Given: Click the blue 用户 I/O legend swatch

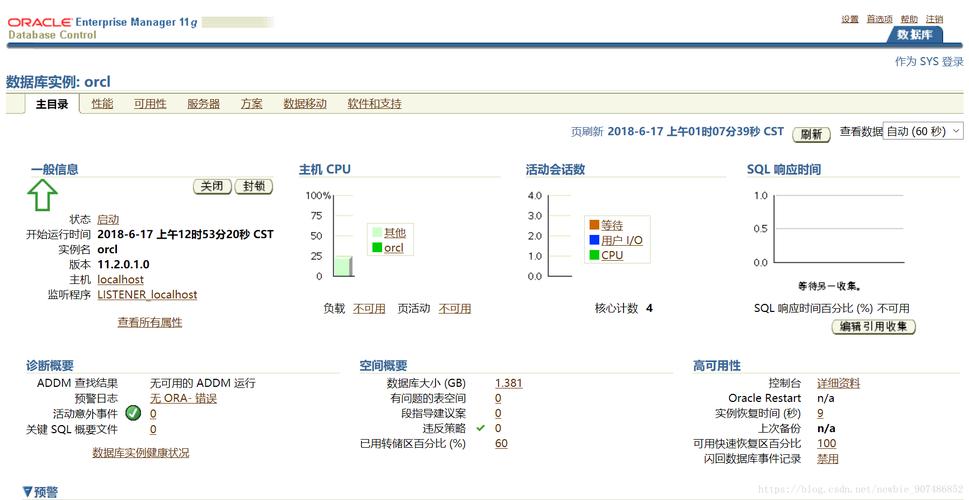Looking at the screenshot, I should pyautogui.click(x=595, y=240).
